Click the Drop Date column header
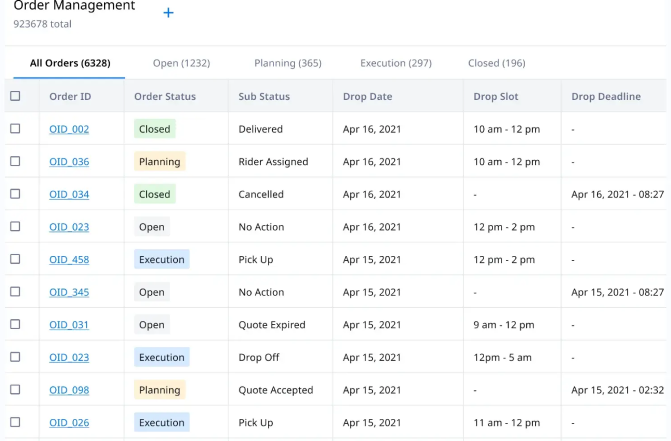The width and height of the screenshot is (671, 441). (367, 97)
